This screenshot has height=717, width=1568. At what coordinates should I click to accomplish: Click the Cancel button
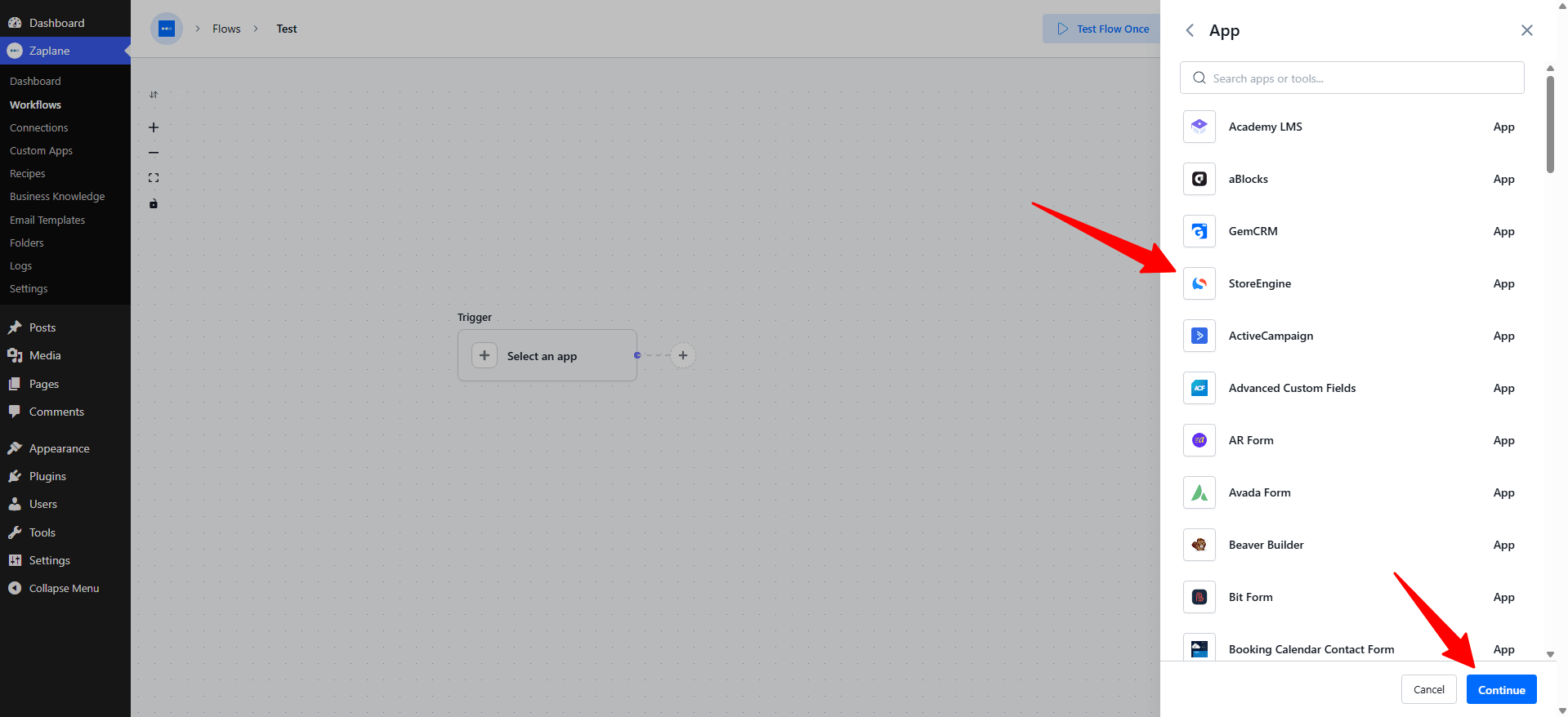pyautogui.click(x=1429, y=689)
